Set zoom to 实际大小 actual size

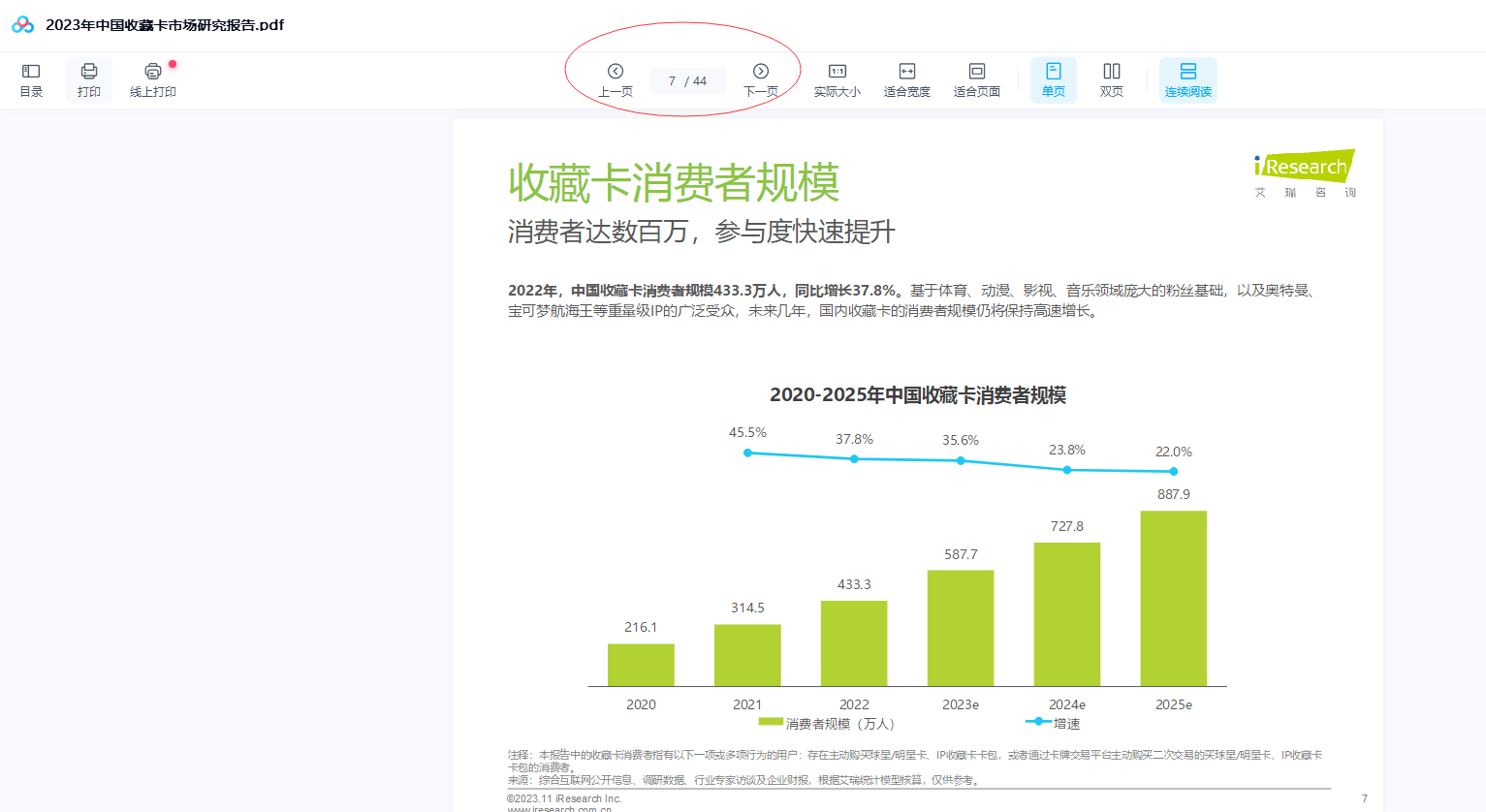tap(838, 79)
